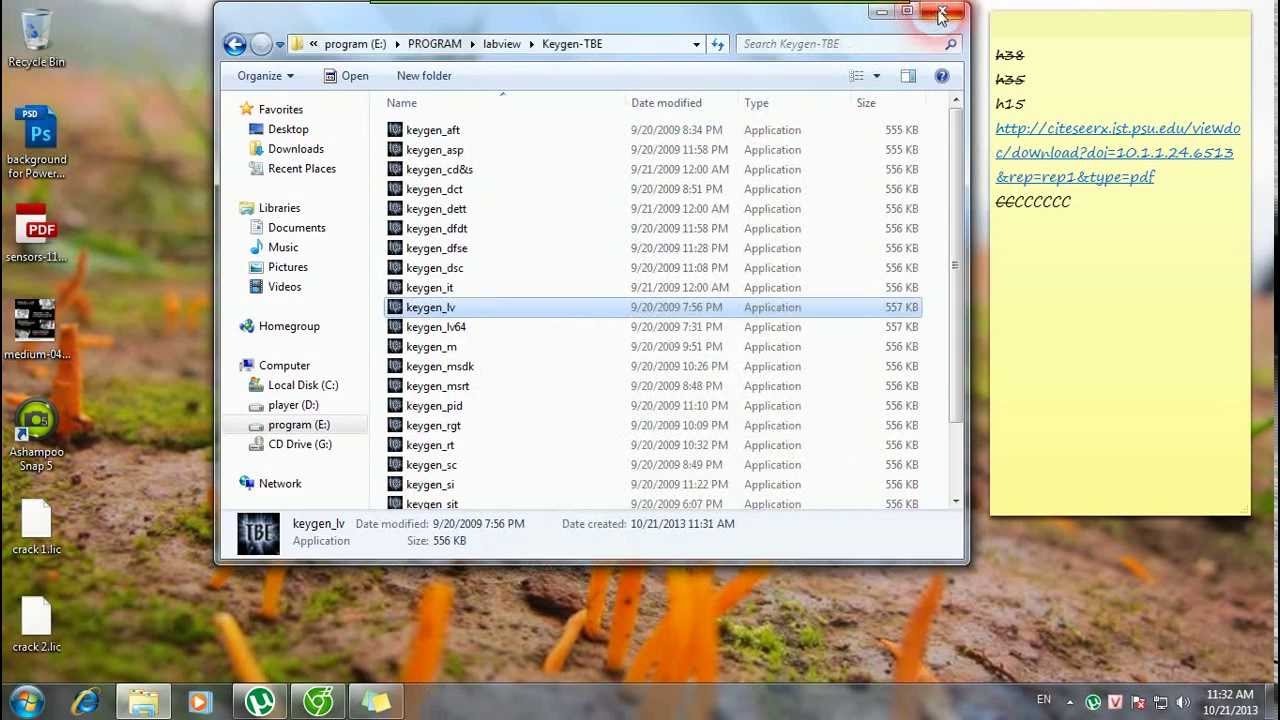Open the Explorer Help icon
Viewport: 1280px width, 720px height.
pos(941,76)
